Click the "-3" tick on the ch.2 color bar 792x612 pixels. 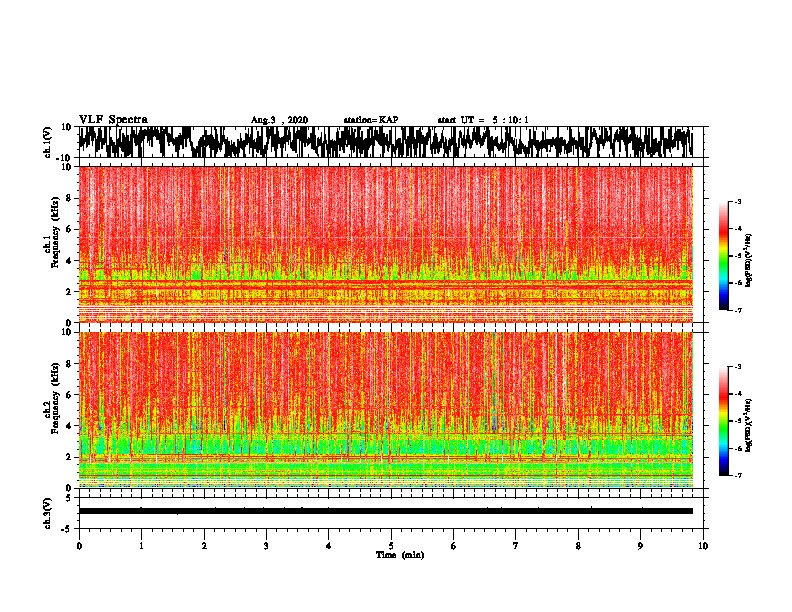point(737,367)
